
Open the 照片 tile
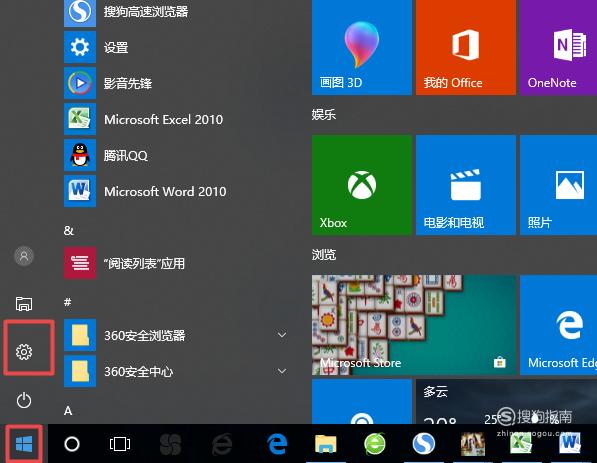click(558, 185)
